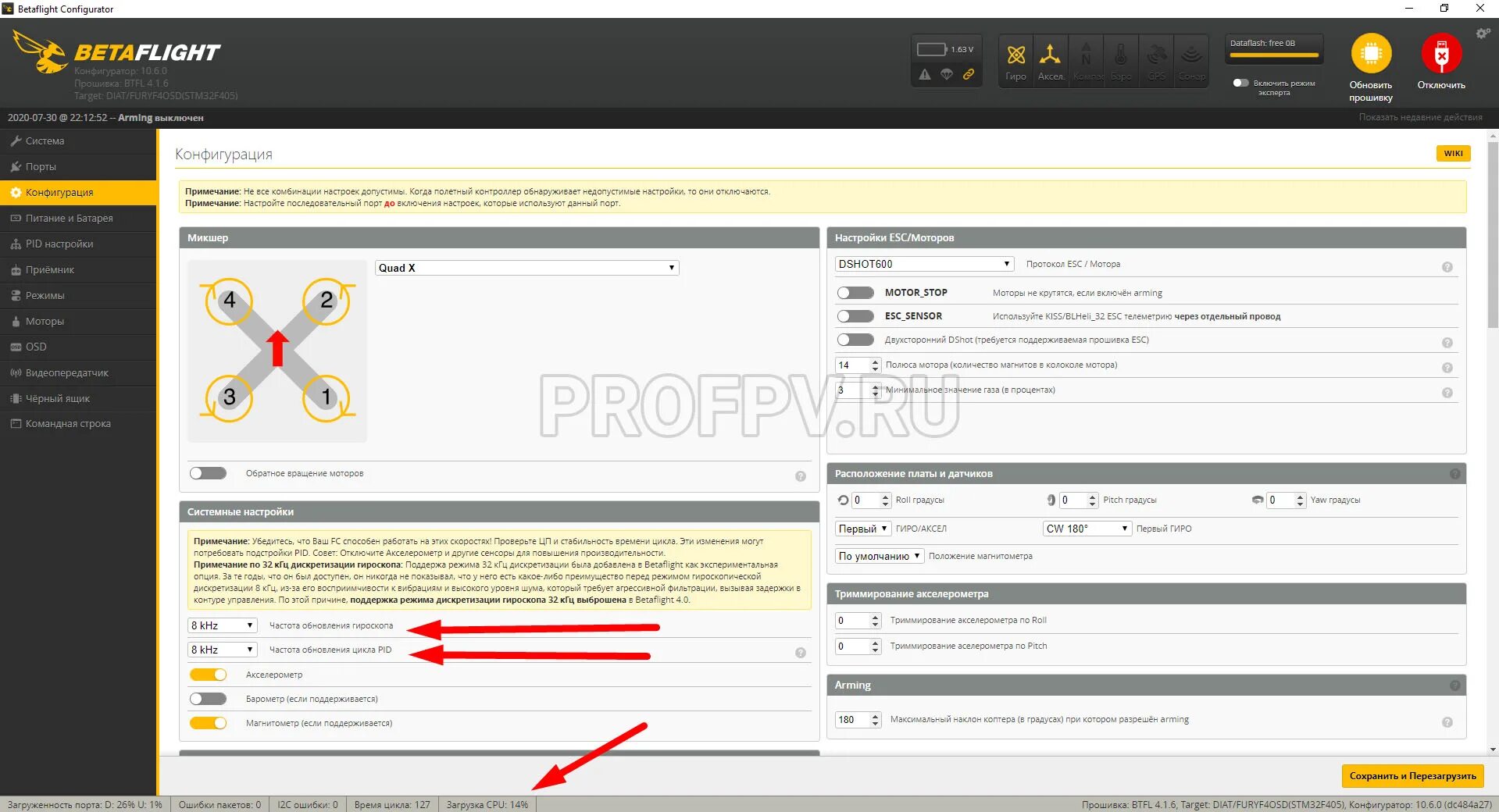Screen dimensions: 1499x812
Task: Open the CW 180° gyro alignment dropdown
Action: pos(1087,529)
